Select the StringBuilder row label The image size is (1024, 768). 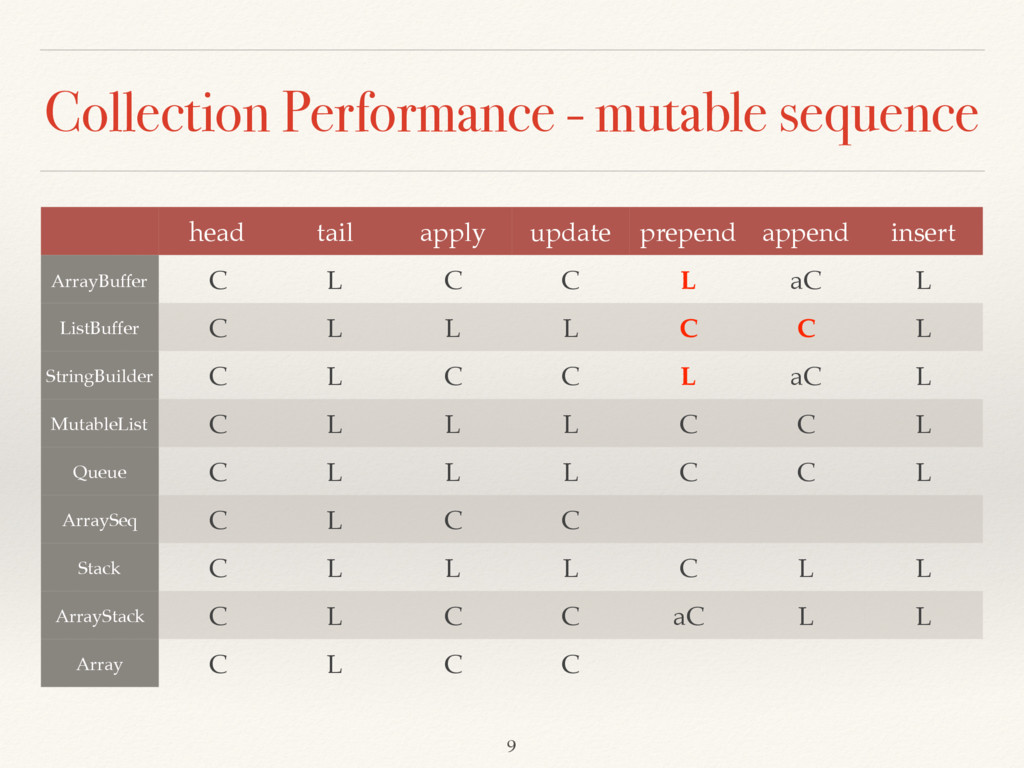[99, 376]
